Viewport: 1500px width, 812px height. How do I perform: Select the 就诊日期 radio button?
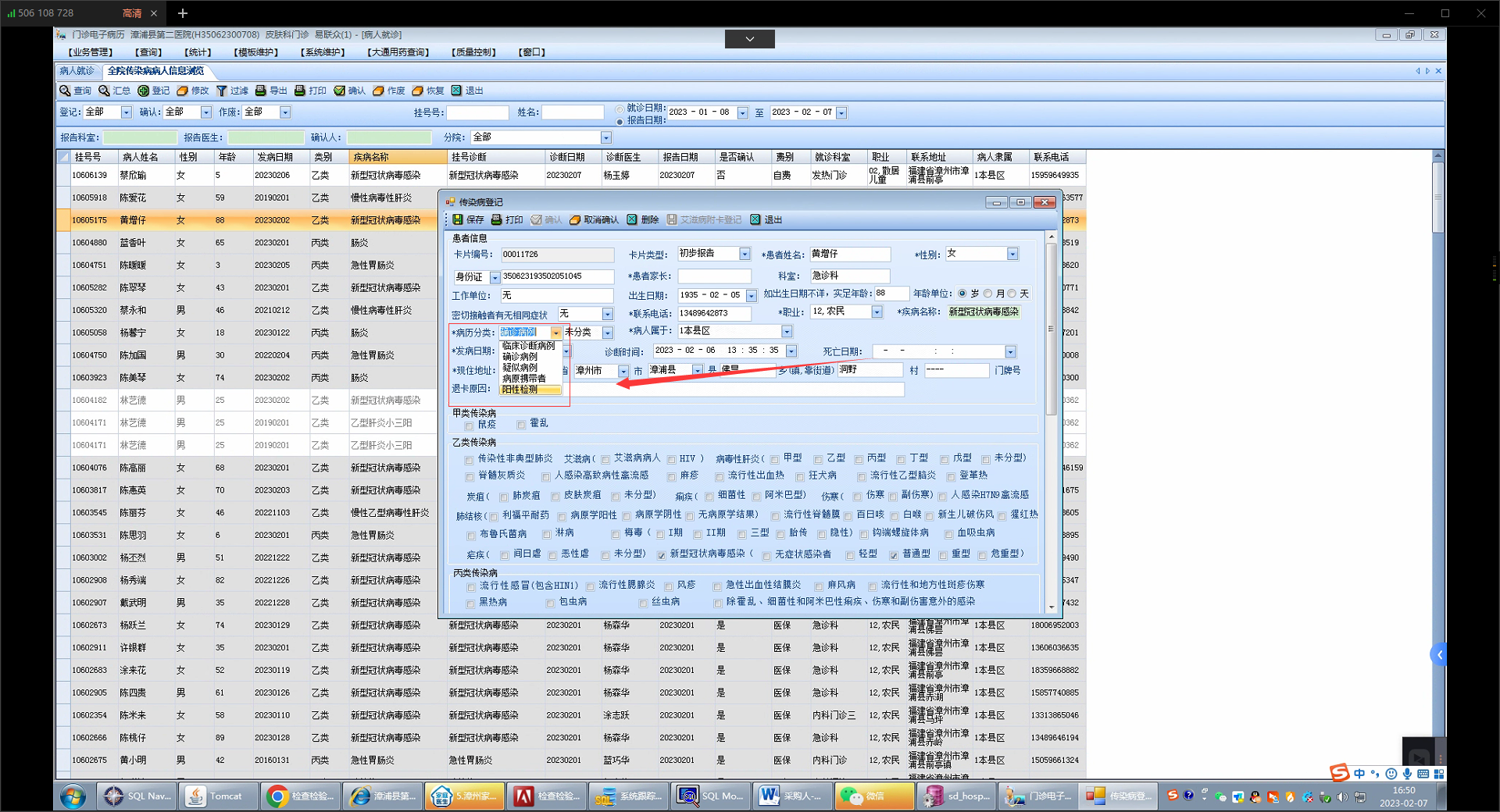tap(620, 109)
